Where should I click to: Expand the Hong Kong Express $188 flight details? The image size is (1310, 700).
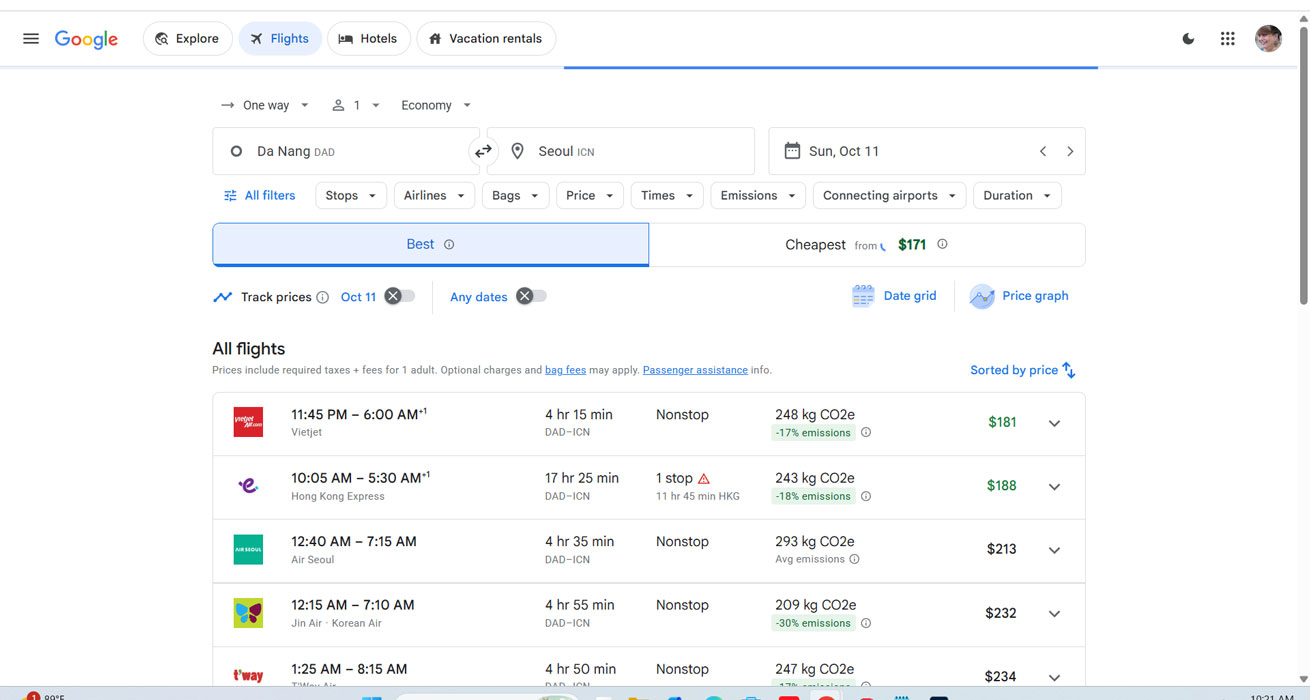1054,487
